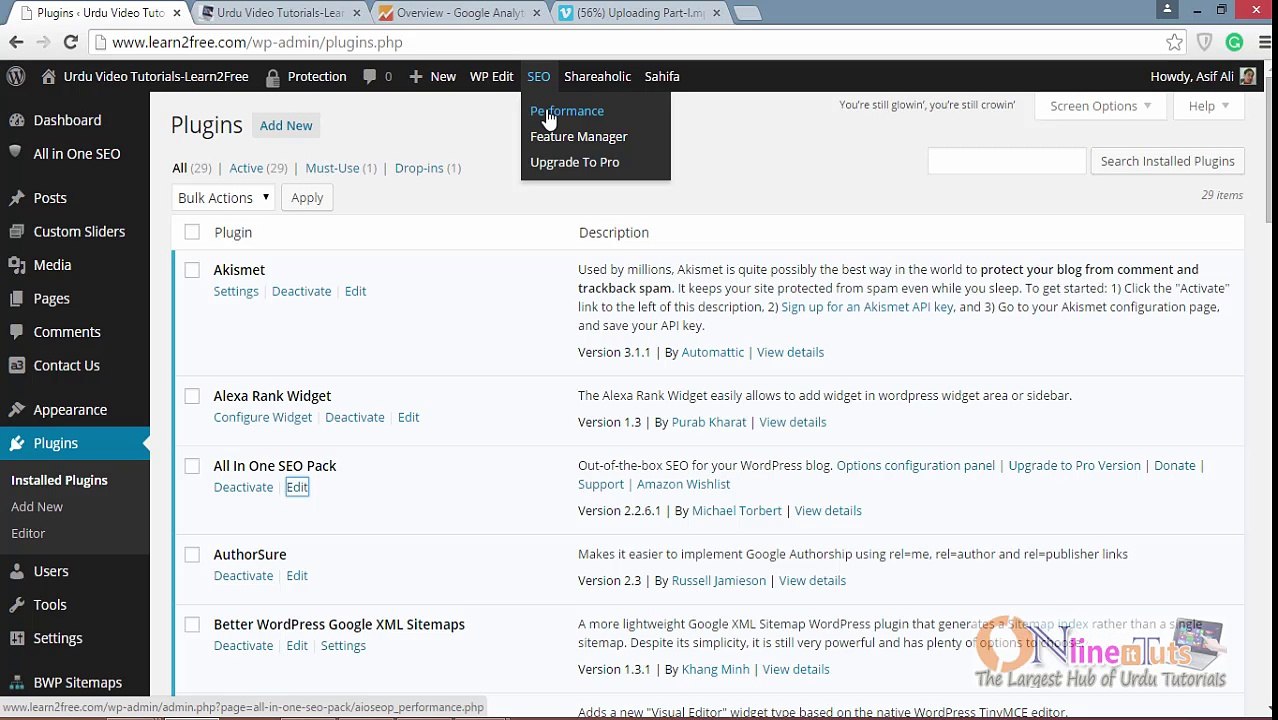Filter by Must-Use plugins
The height and width of the screenshot is (720, 1278).
coord(341,168)
